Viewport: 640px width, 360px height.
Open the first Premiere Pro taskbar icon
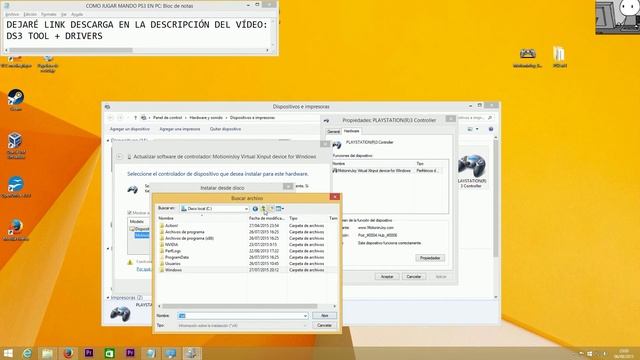89,353
